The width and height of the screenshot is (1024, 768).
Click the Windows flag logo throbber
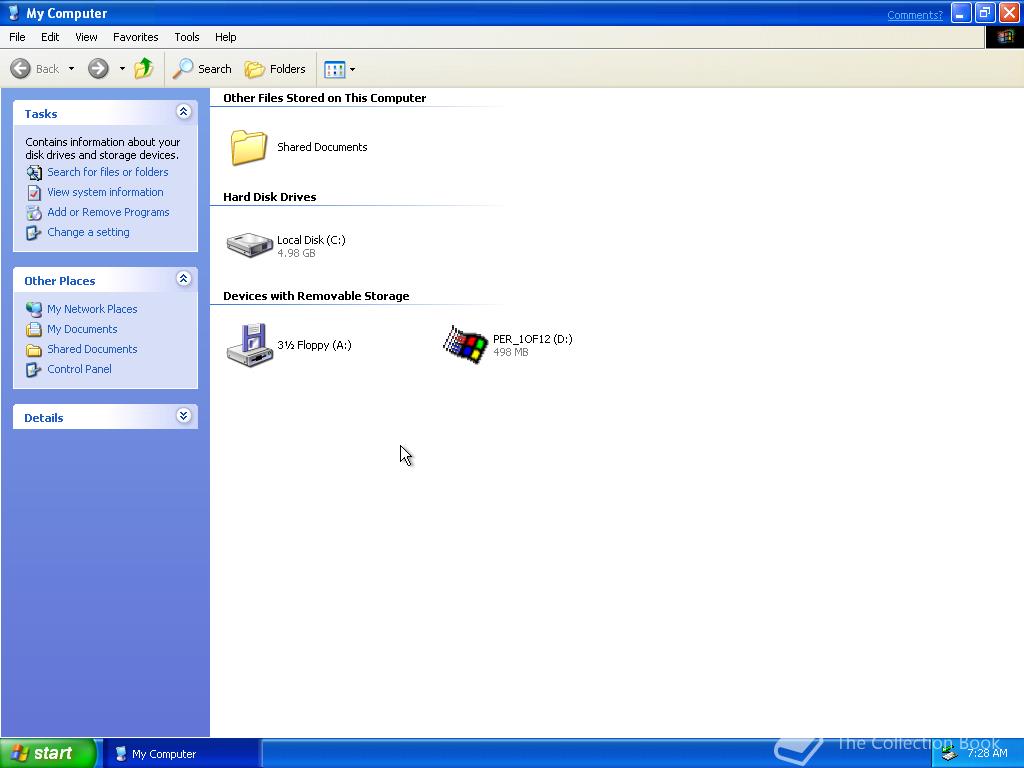(x=1004, y=37)
